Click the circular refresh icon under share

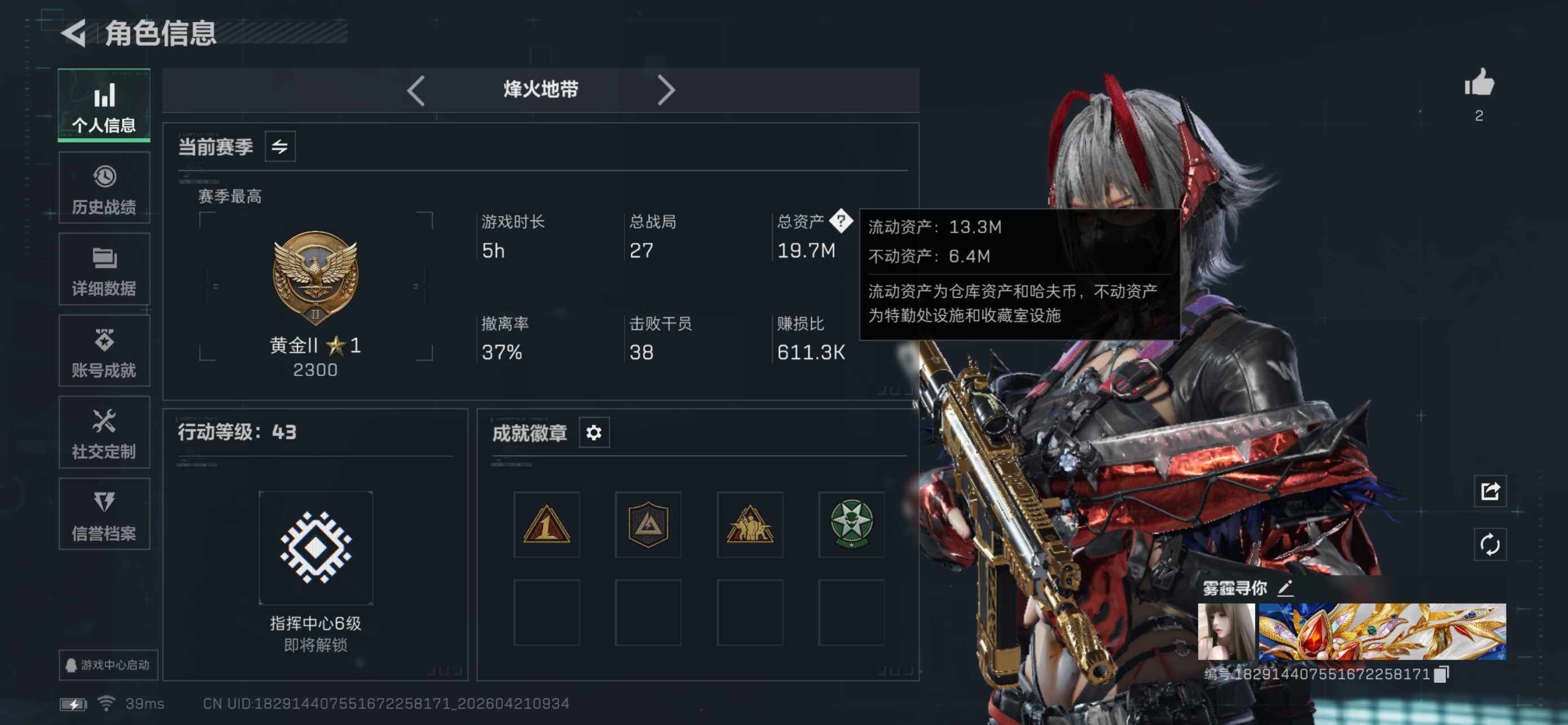pyautogui.click(x=1490, y=544)
